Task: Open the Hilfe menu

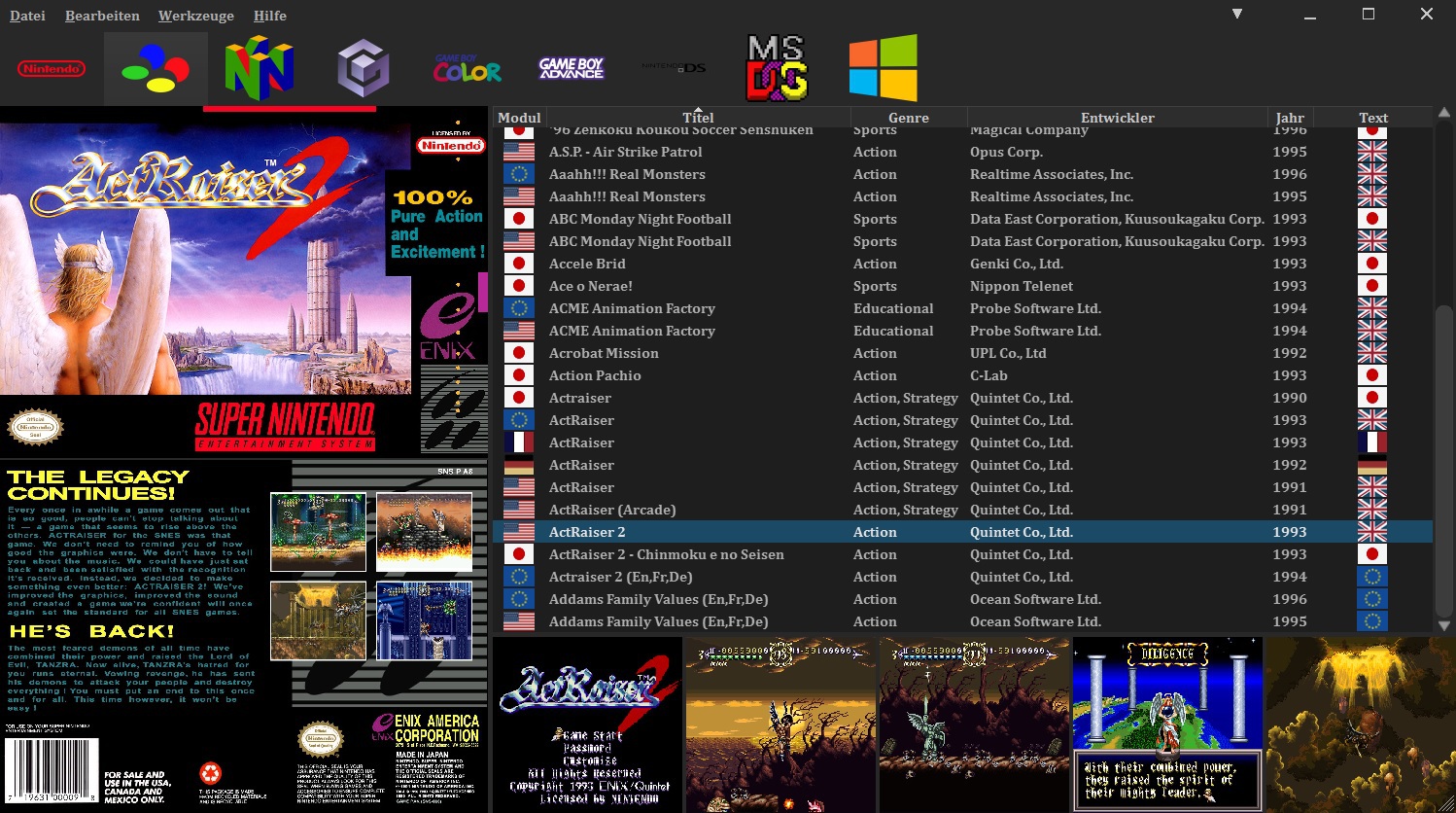Action: click(x=269, y=16)
